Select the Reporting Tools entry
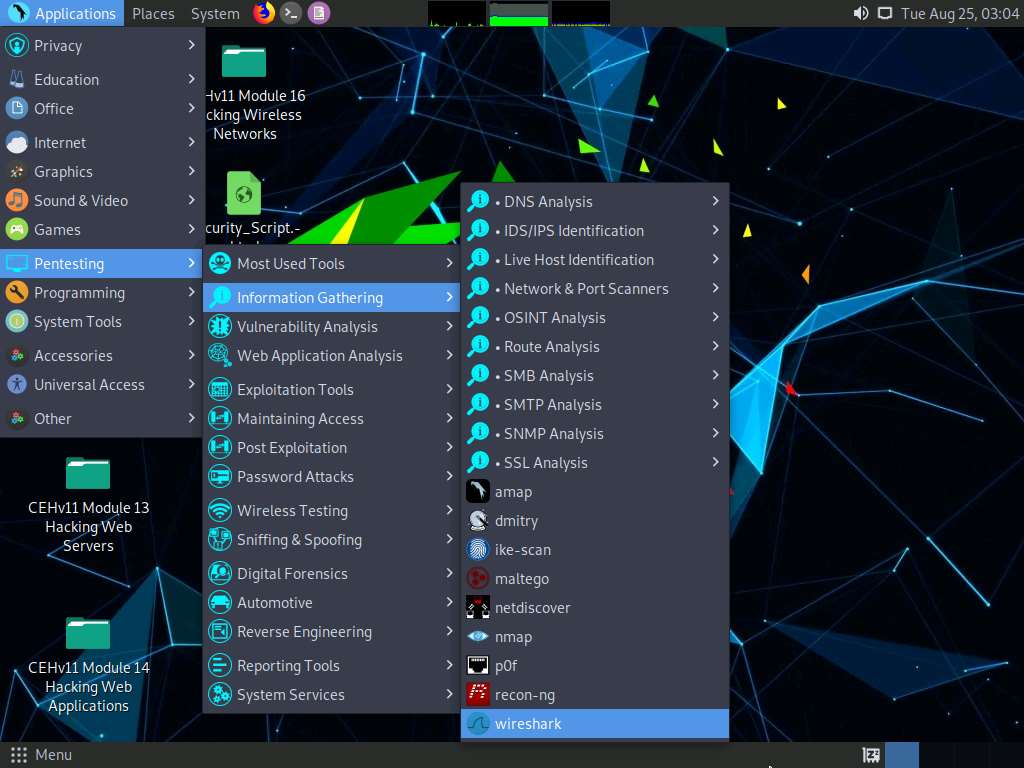 coord(332,665)
